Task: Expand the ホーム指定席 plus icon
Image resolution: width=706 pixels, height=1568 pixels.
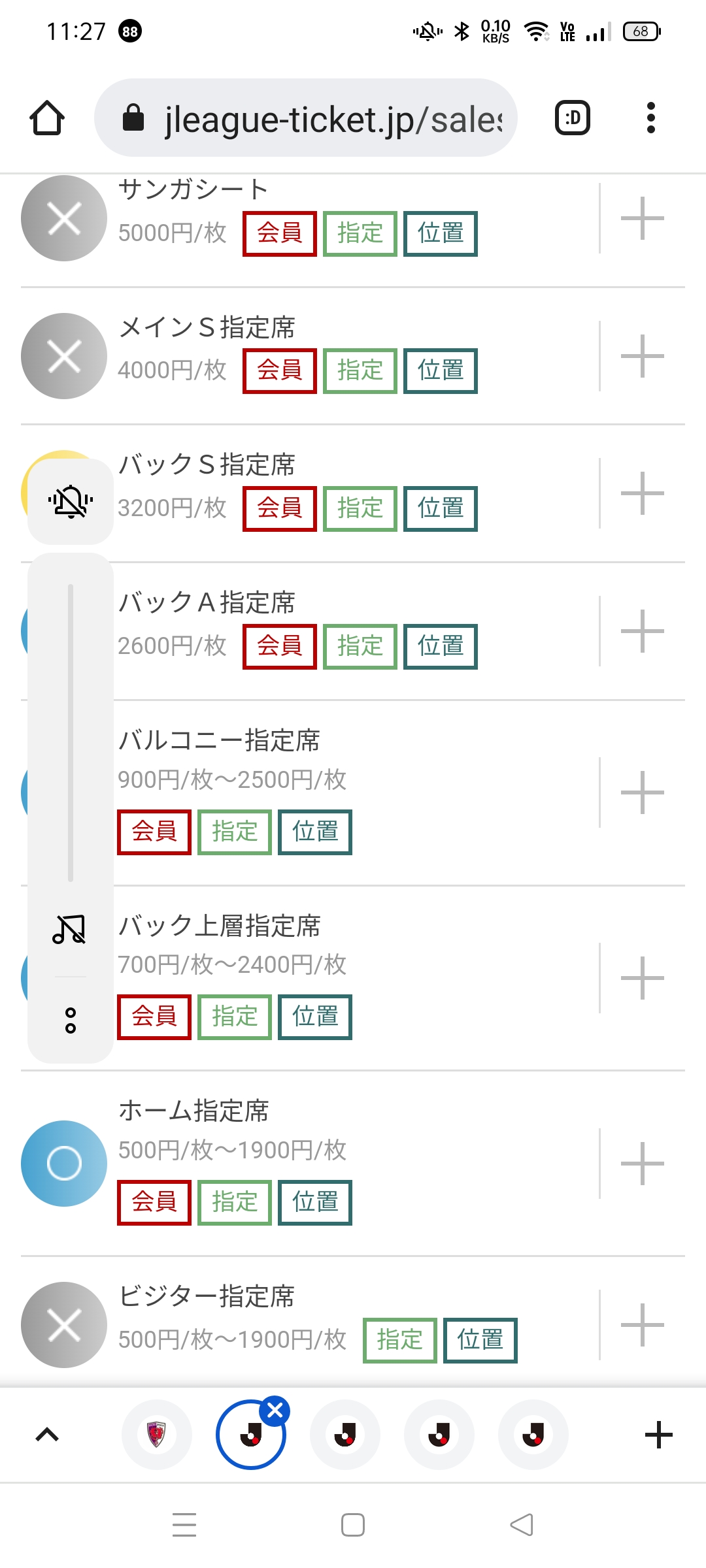Action: click(x=642, y=1164)
